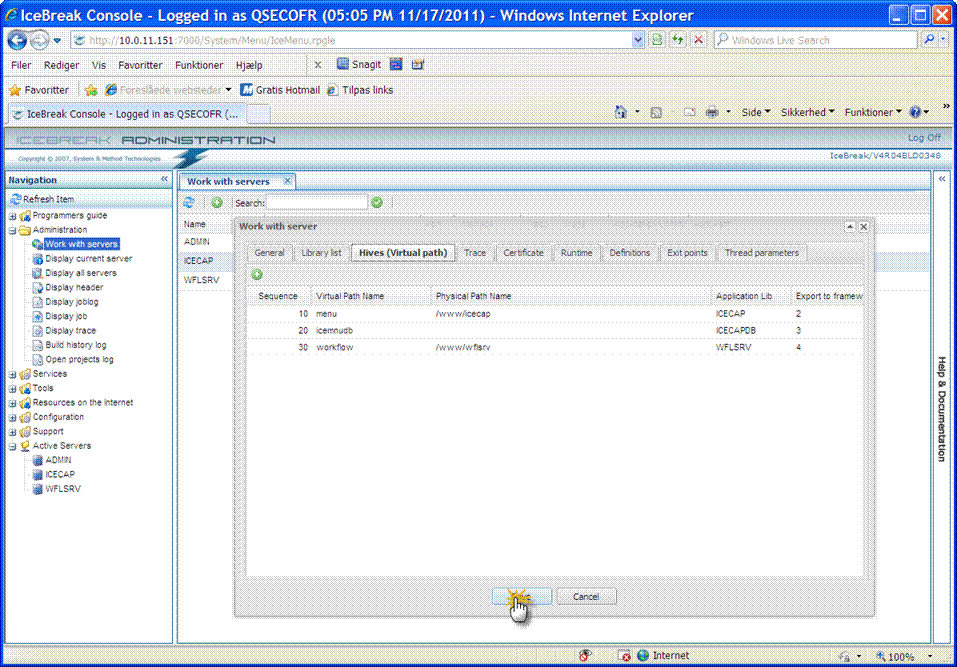Click the Search input field
Screen dimensions: 957x667
pyautogui.click(x=317, y=203)
